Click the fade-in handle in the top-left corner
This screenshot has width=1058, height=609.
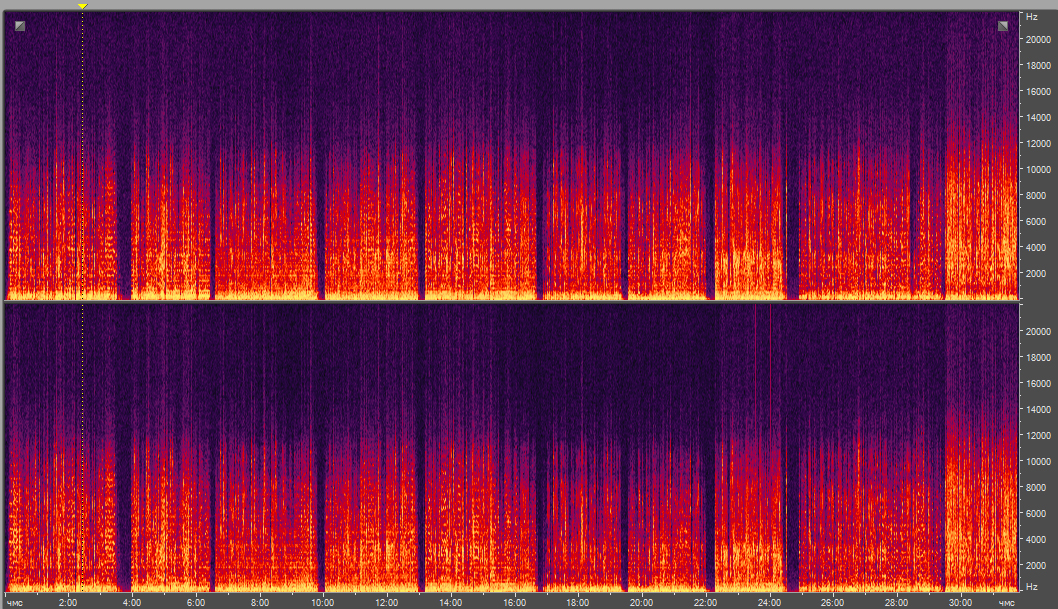(20, 26)
